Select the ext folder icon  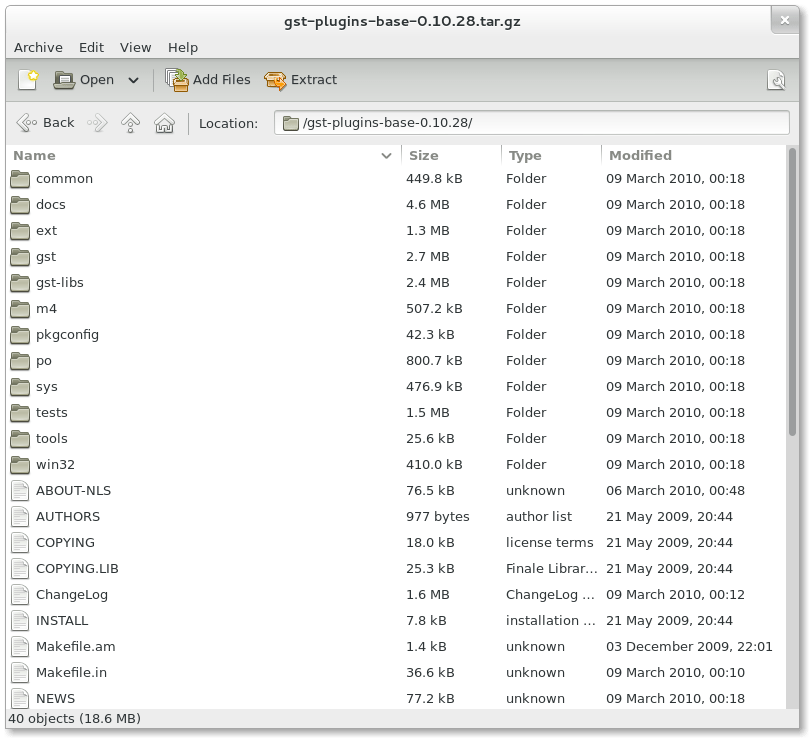click(x=20, y=231)
